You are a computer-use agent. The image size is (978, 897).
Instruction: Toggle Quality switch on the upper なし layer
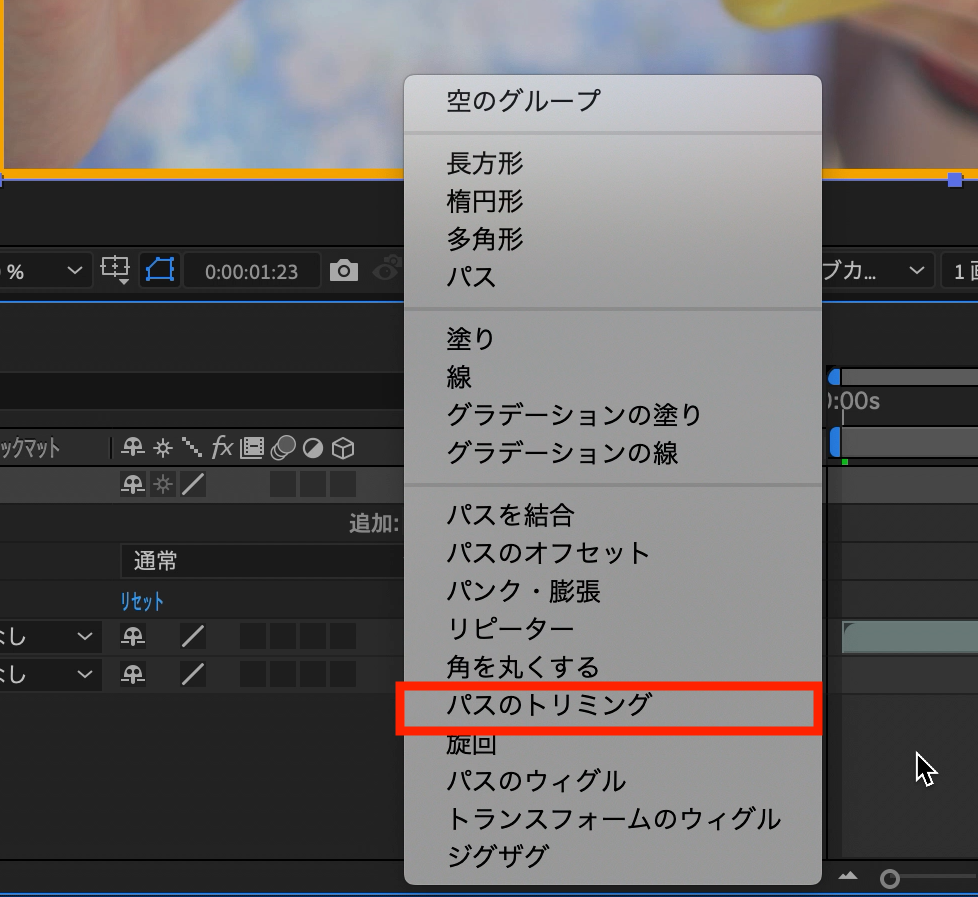[193, 637]
